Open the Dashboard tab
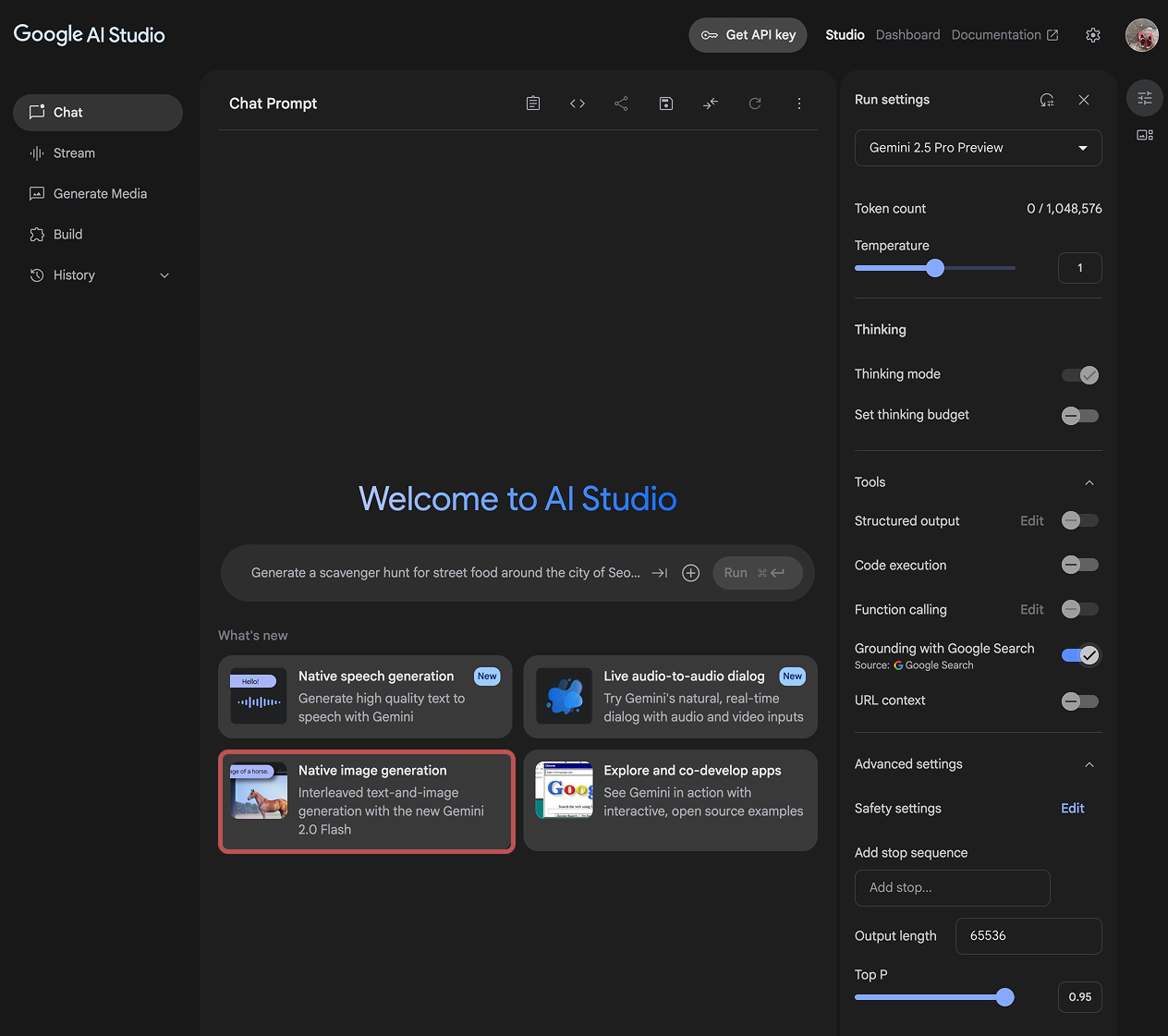1168x1036 pixels. (907, 35)
